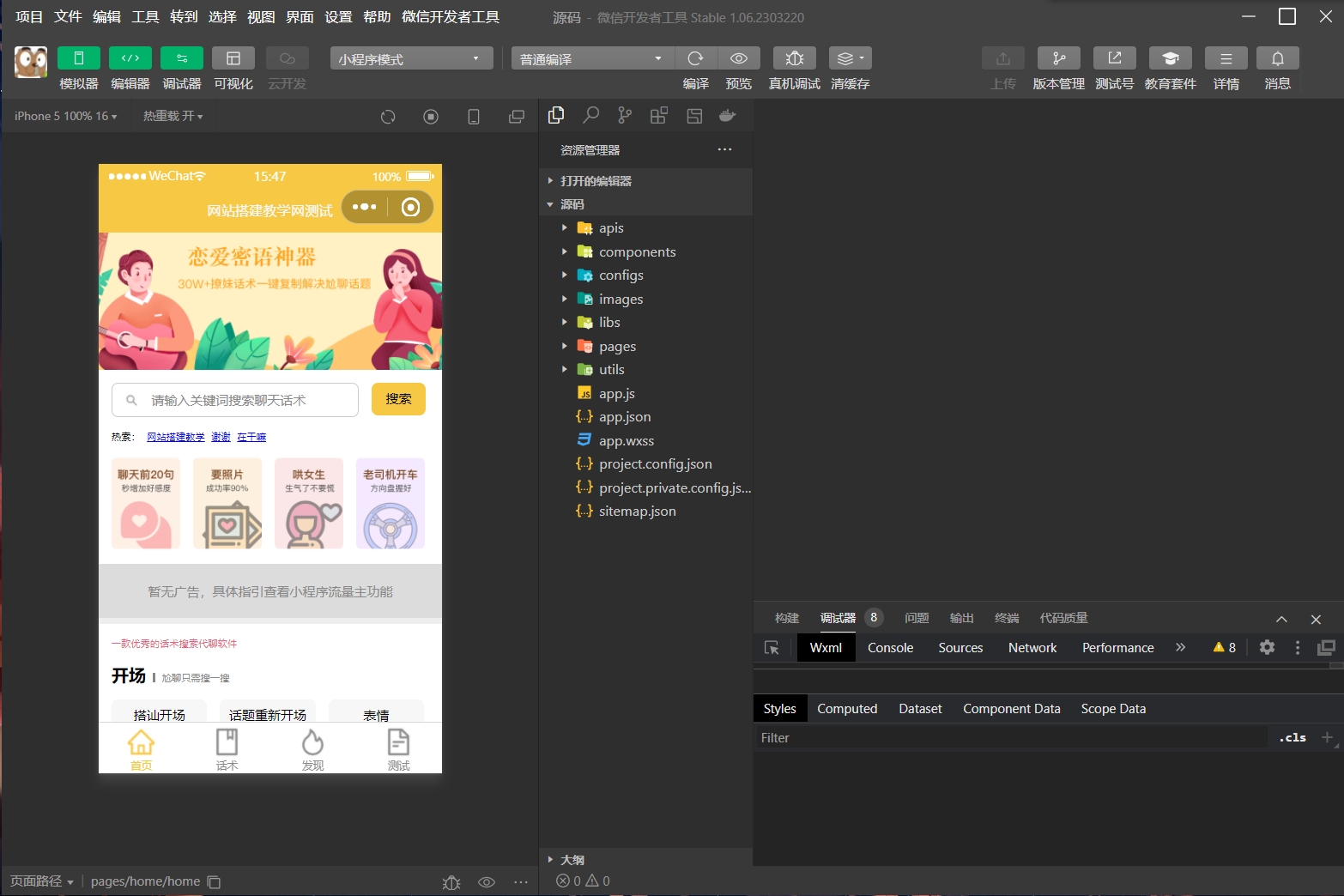
Task: Open the iPhone 5 device dropdown
Action: [65, 116]
